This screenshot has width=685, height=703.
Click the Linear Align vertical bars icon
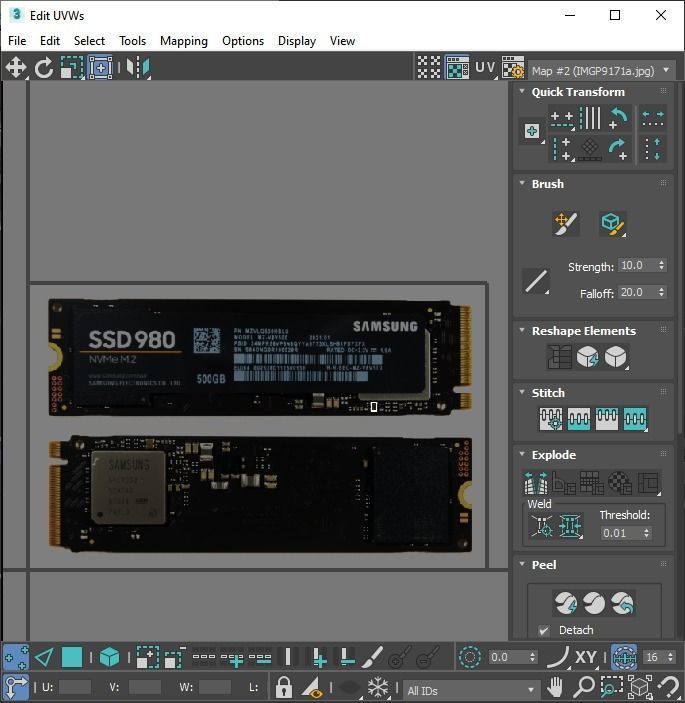point(590,118)
